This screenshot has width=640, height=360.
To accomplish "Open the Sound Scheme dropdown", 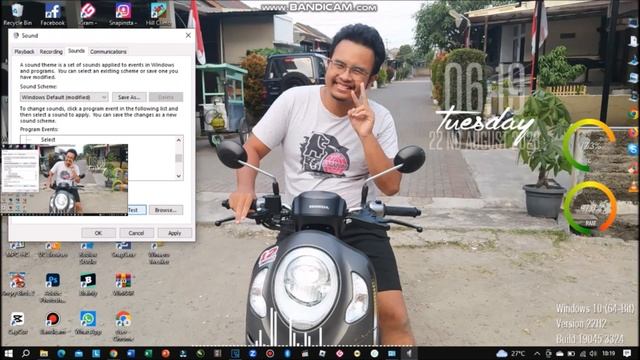I will pos(64,97).
